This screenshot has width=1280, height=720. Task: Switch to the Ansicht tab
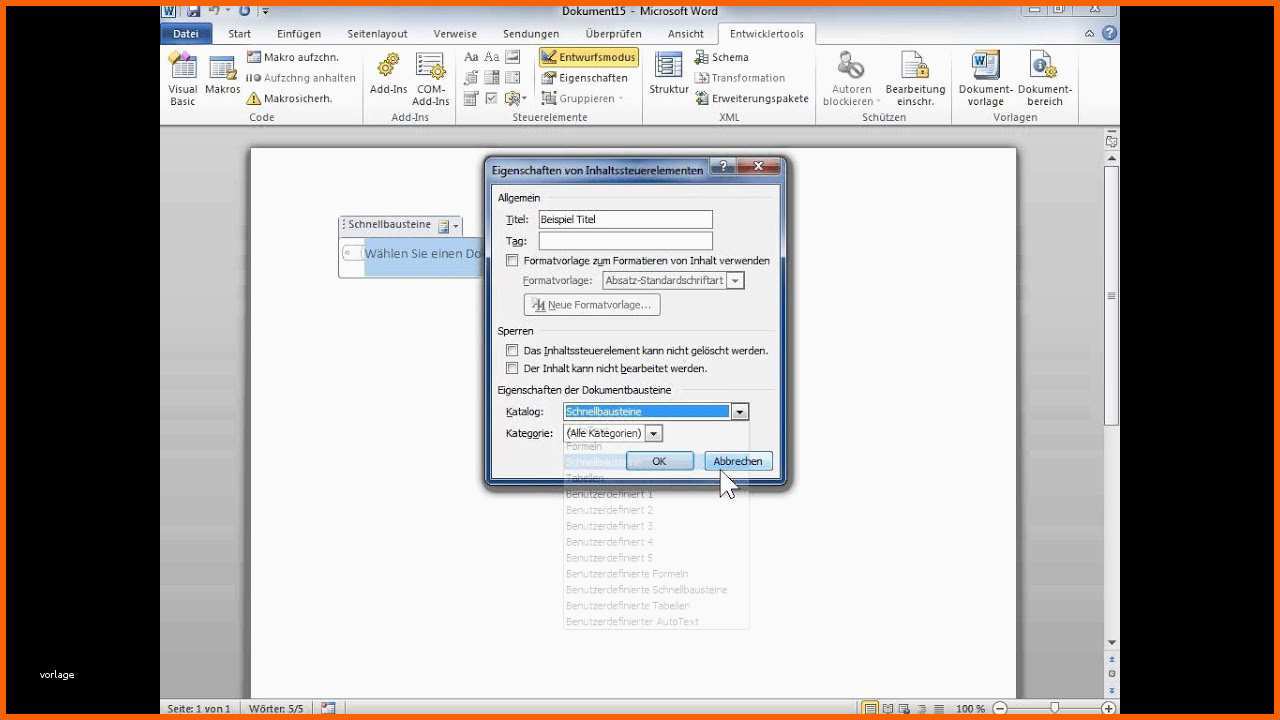click(x=686, y=33)
